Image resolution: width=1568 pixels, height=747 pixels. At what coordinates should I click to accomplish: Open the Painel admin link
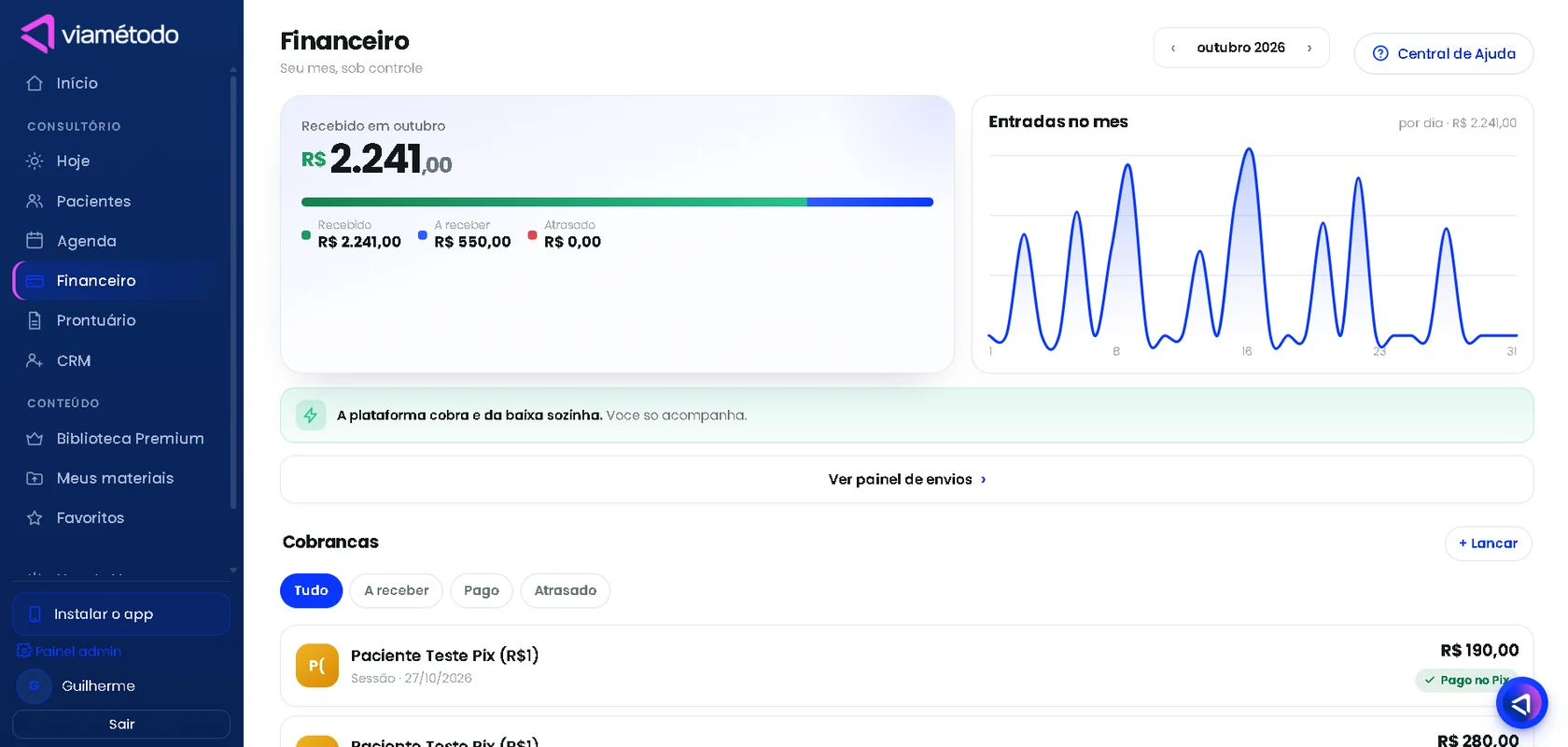coord(70,652)
